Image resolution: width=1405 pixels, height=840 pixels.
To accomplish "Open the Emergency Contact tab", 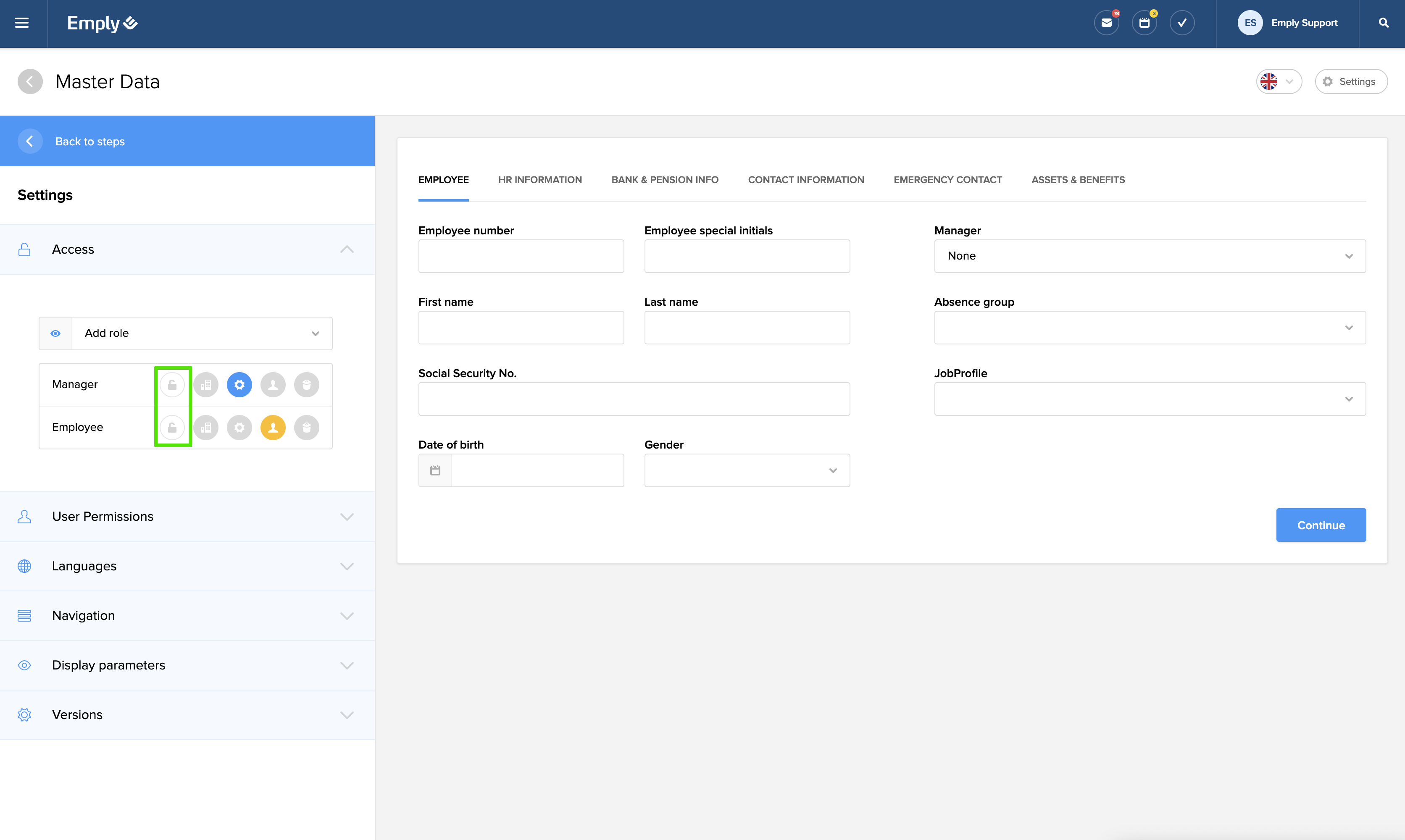I will [x=947, y=180].
